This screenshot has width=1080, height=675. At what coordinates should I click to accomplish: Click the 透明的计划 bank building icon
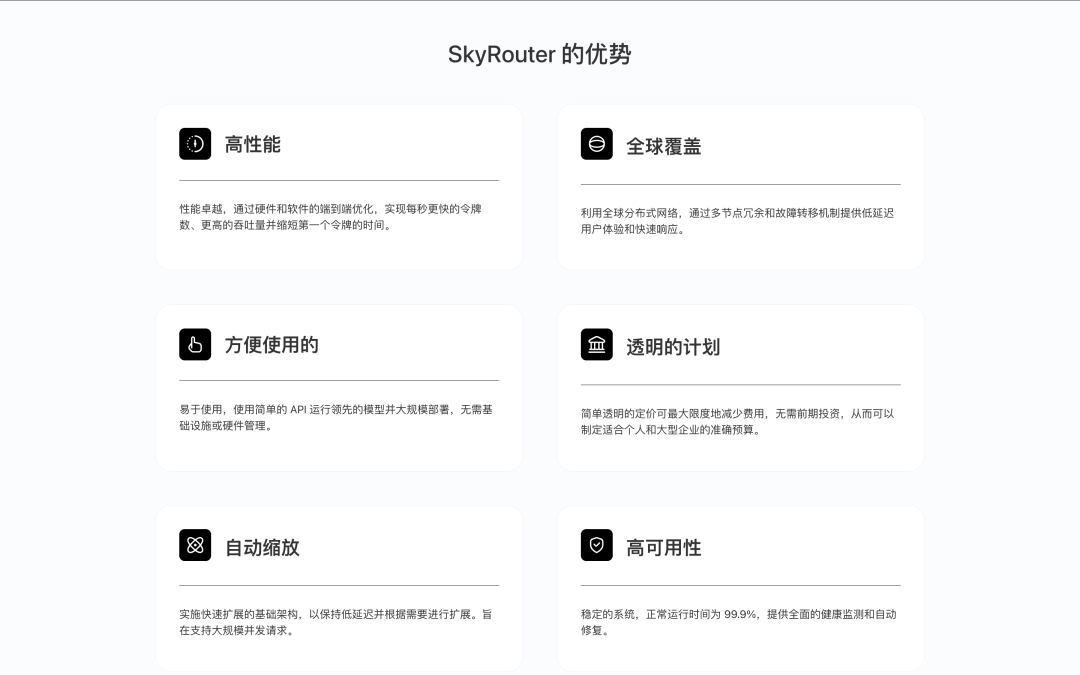tap(596, 344)
